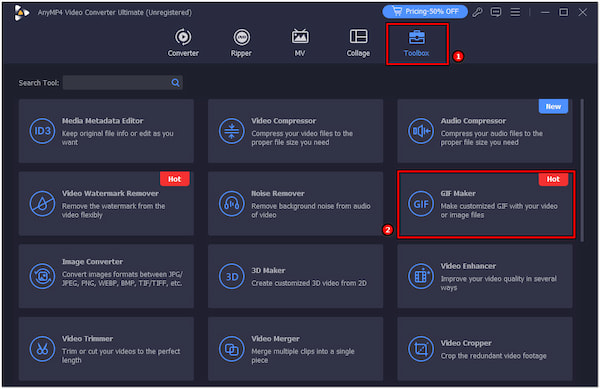Maximize the AnyMP4 window
Viewport: 600px width, 389px height.
[564, 12]
